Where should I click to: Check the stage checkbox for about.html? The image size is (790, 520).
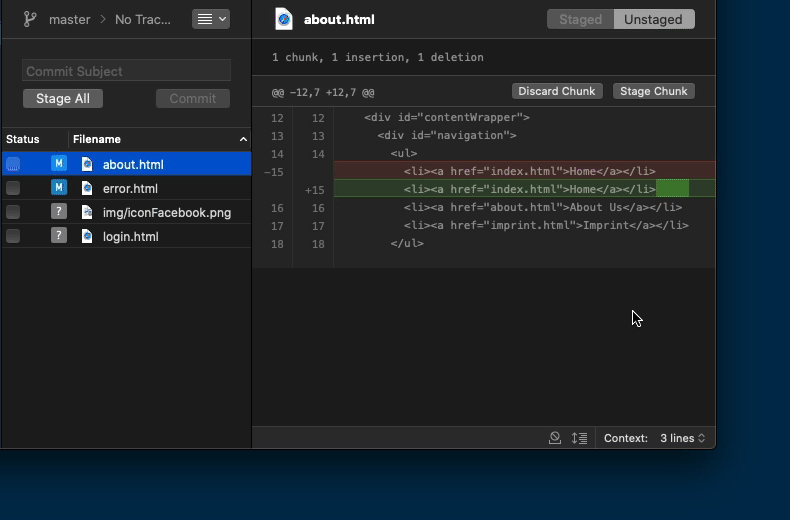click(13, 164)
